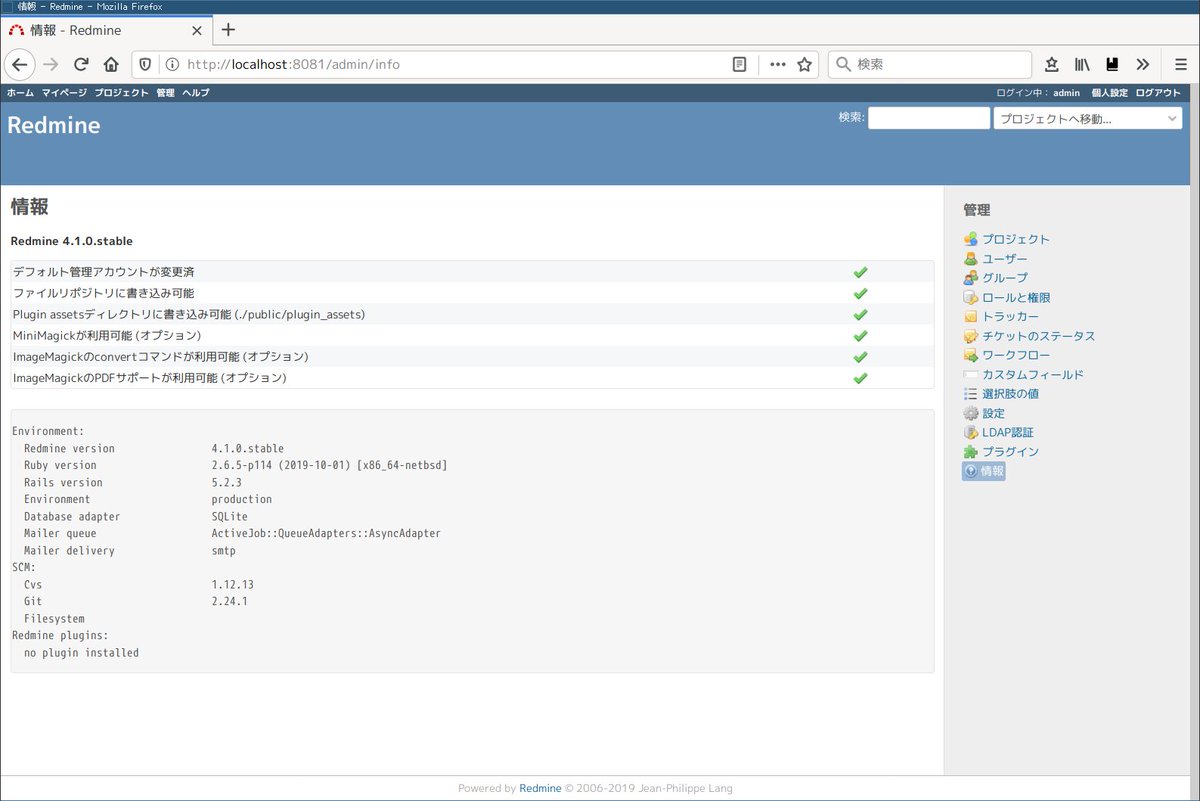
Task: Click green check for ImageMagickのconvertコマンド row
Action: click(x=860, y=356)
